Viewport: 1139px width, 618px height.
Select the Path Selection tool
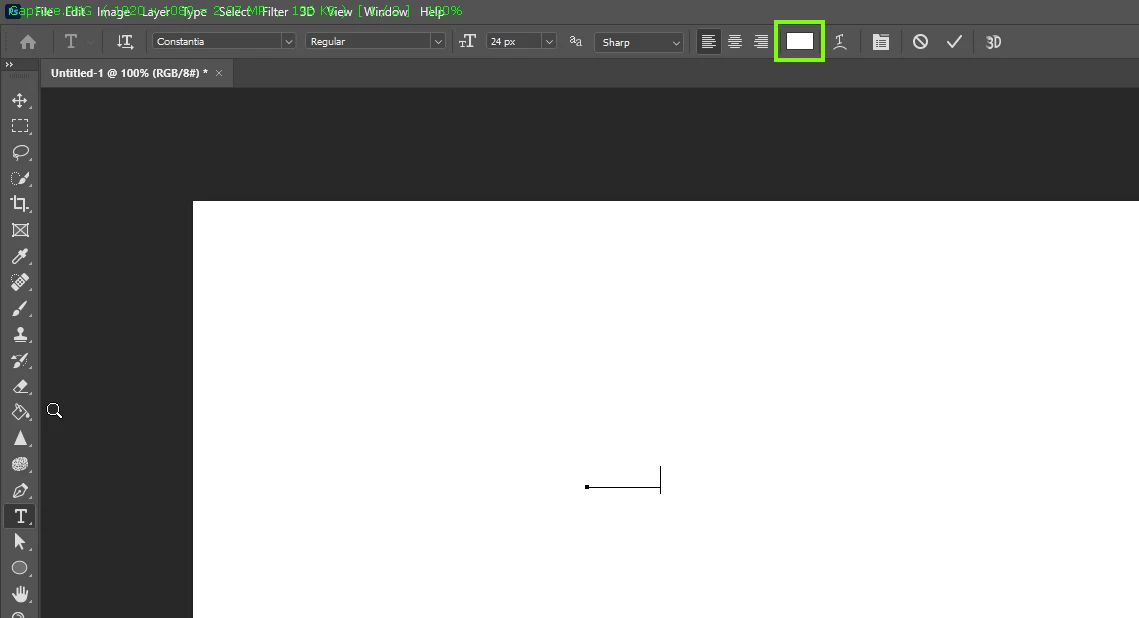(20, 542)
